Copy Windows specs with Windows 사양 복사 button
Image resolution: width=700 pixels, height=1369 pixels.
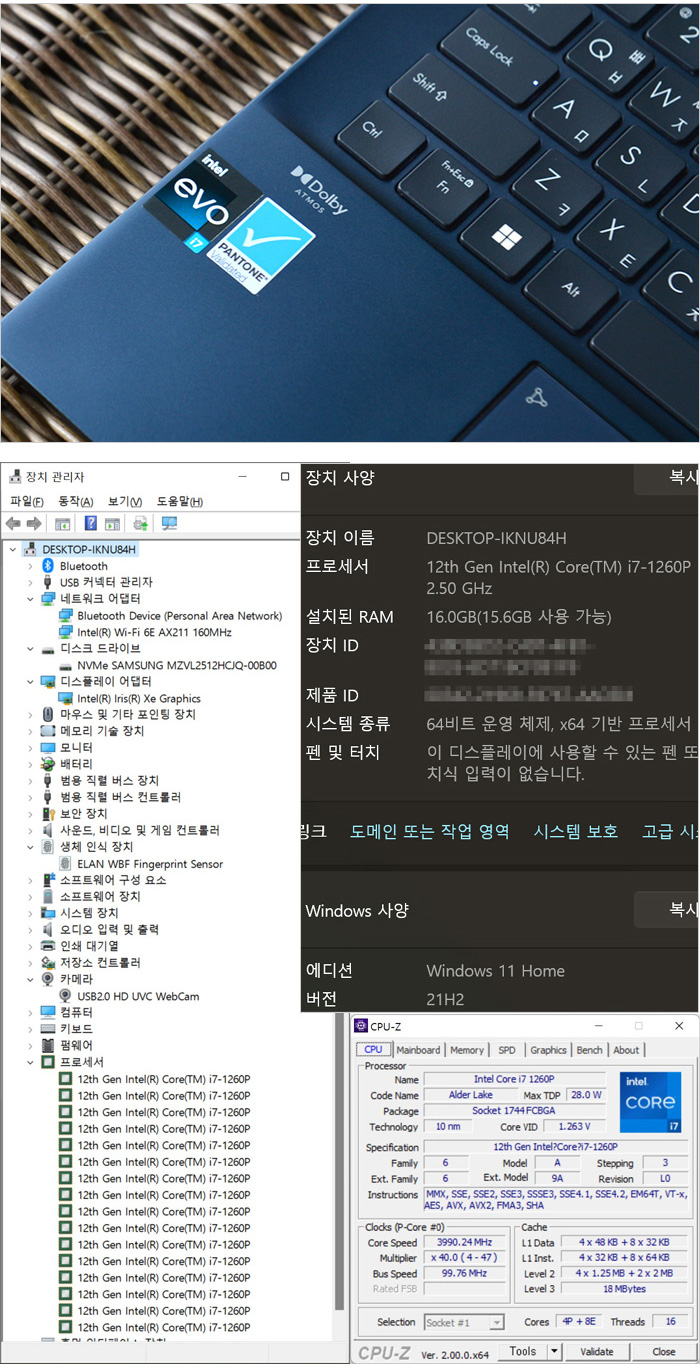(x=667, y=911)
